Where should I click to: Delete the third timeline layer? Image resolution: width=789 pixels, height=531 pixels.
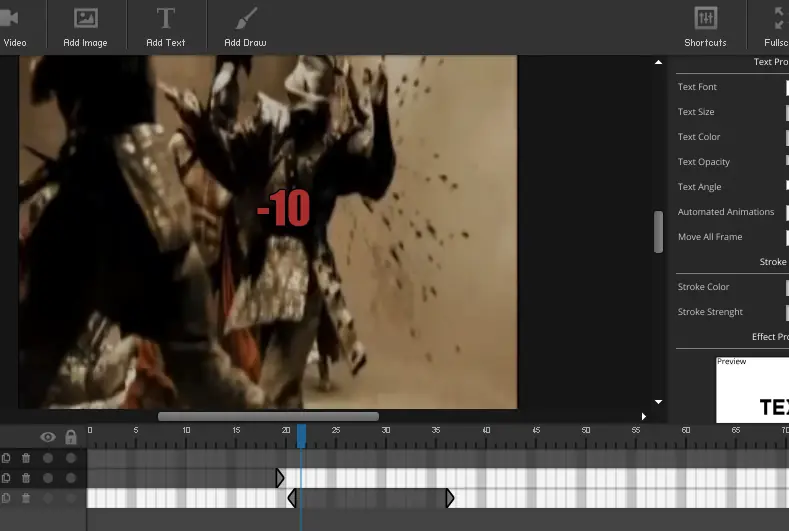tap(26, 498)
